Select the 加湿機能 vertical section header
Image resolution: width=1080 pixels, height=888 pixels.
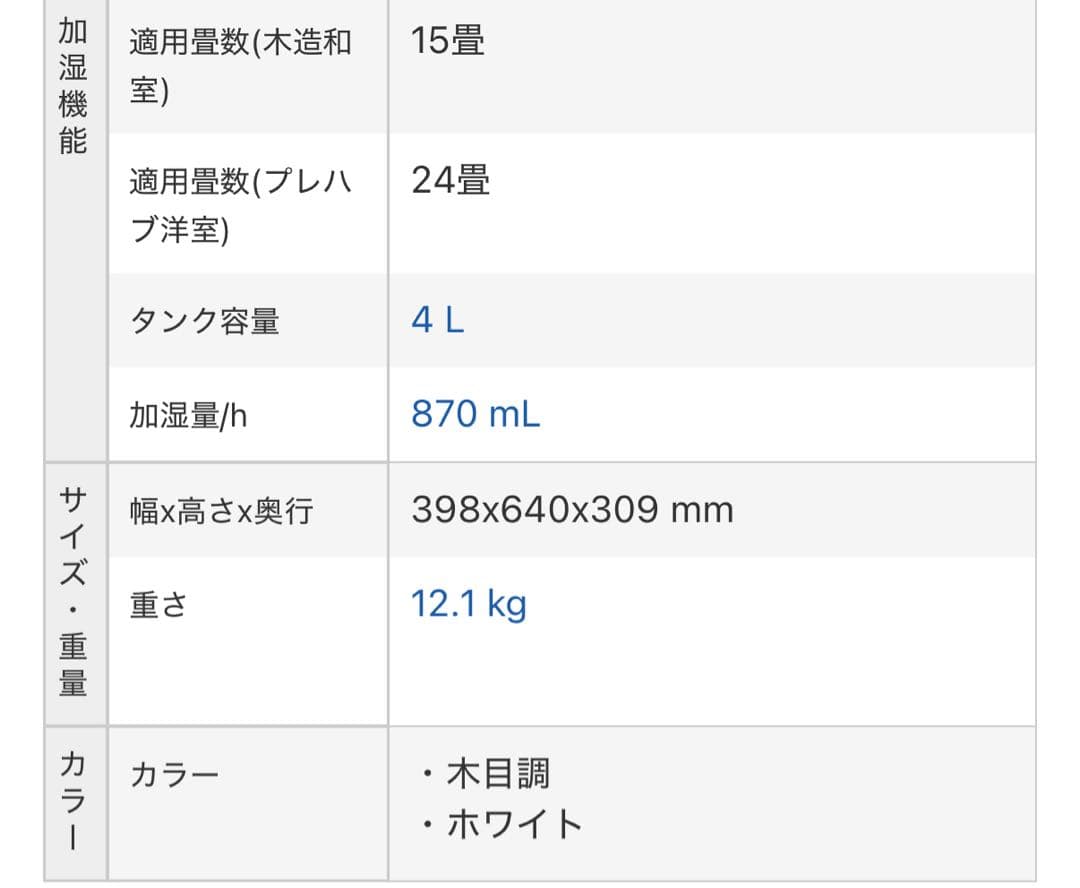[x=74, y=86]
